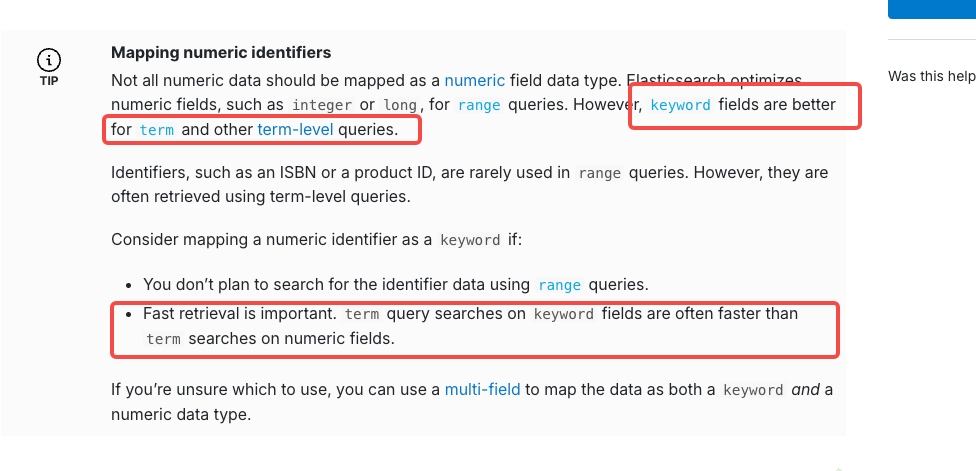The height and width of the screenshot is (471, 976).
Task: Follow the blue "term" query link
Action: pos(156,130)
